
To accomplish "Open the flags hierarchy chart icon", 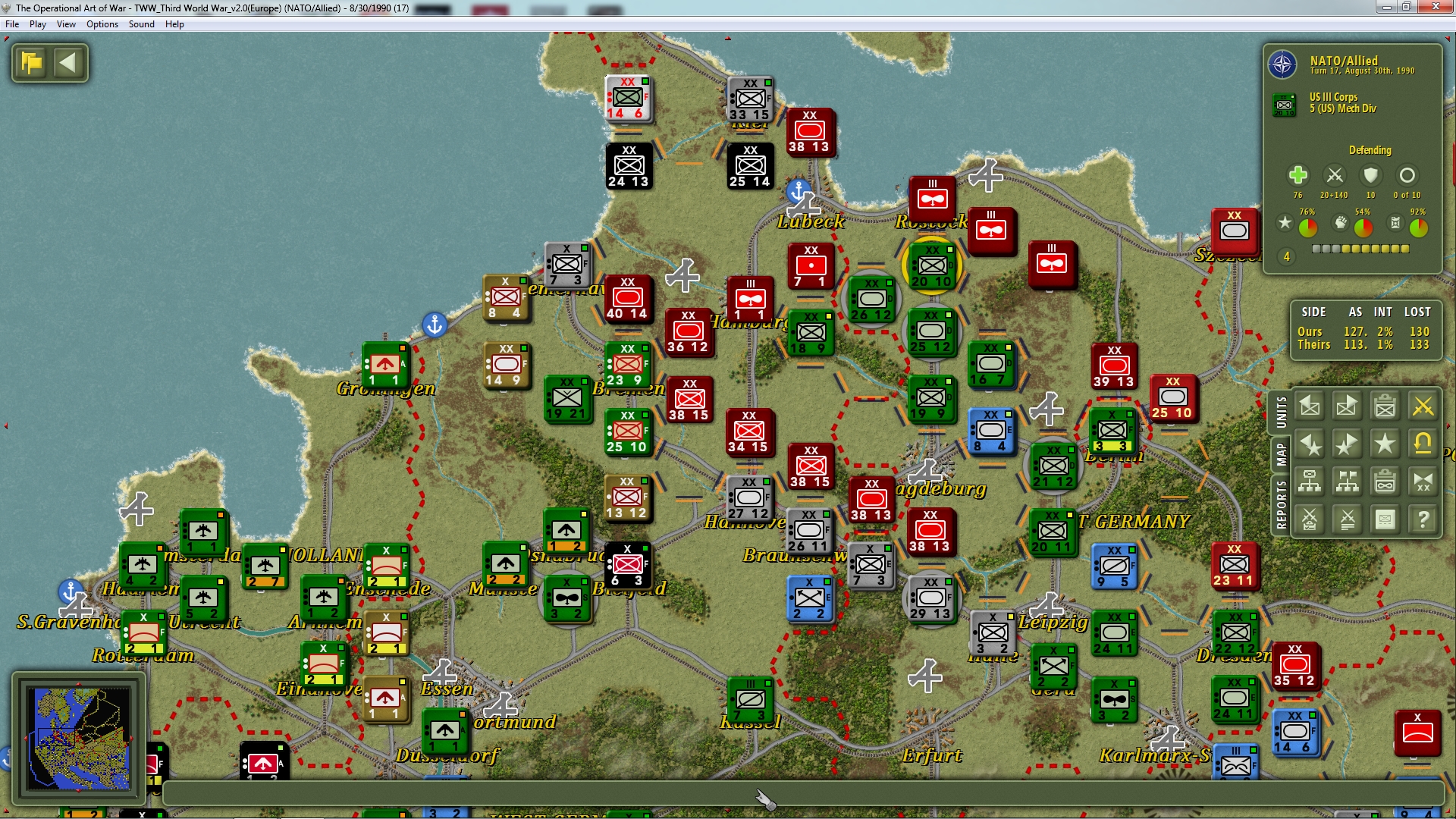I will pyautogui.click(x=1347, y=482).
